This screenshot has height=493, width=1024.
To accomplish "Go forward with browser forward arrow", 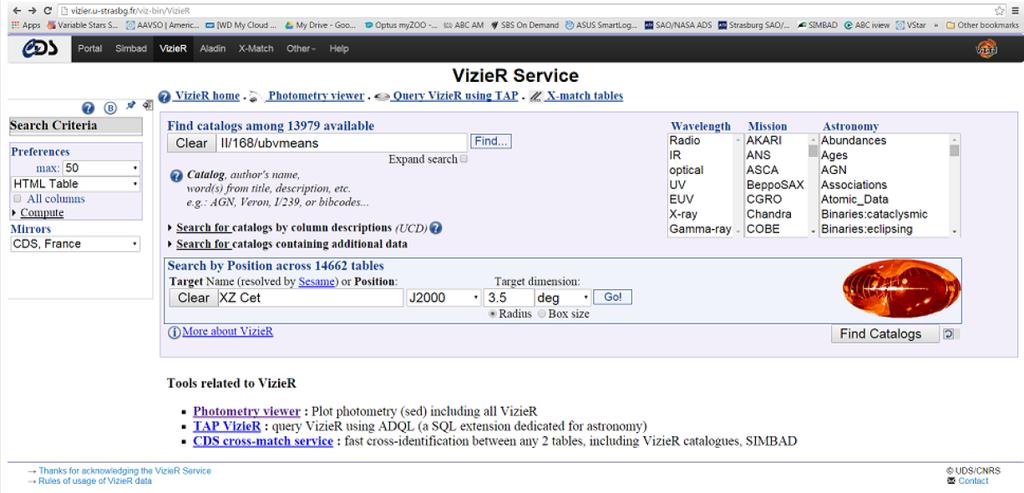I will pos(32,10).
